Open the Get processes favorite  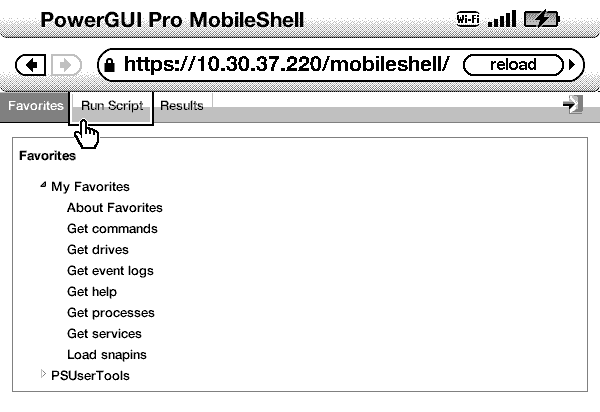[x=110, y=313]
